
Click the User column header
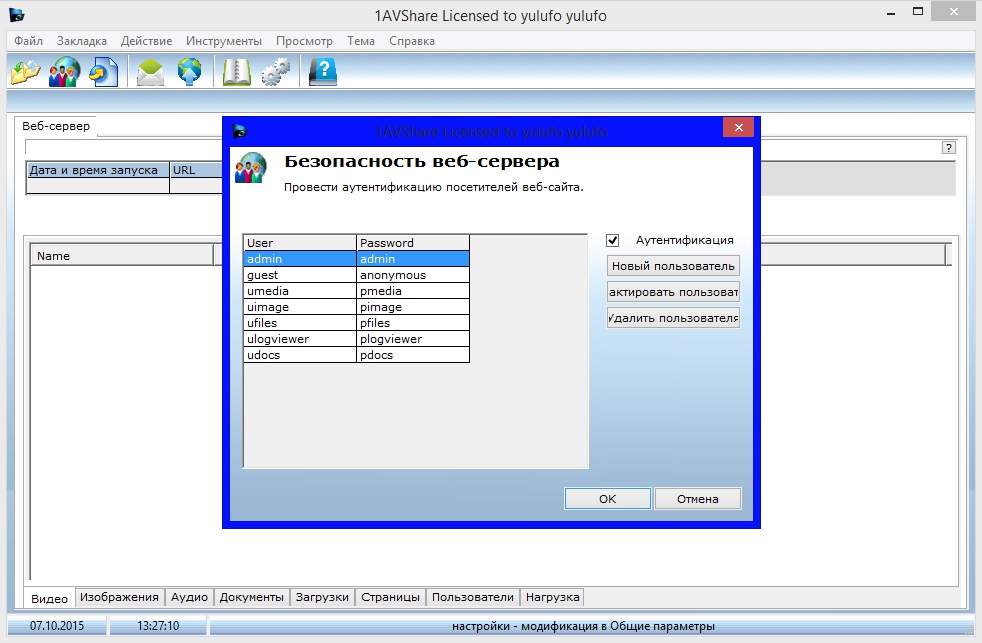[x=300, y=243]
